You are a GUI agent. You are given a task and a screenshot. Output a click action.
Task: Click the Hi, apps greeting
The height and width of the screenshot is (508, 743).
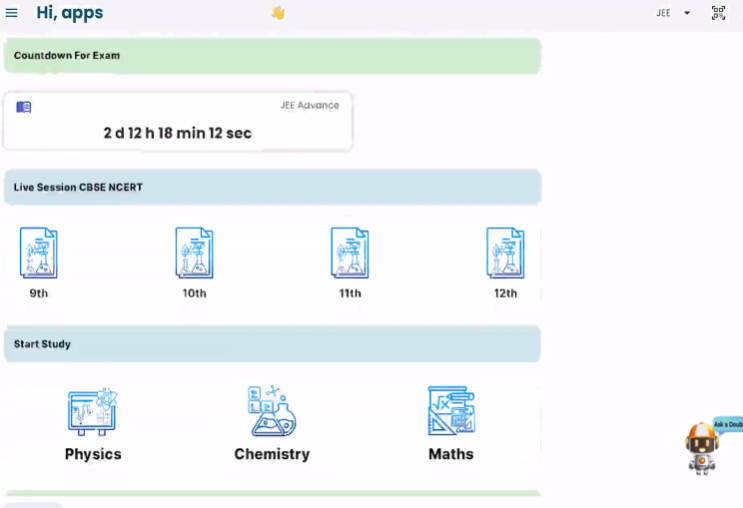(x=70, y=13)
